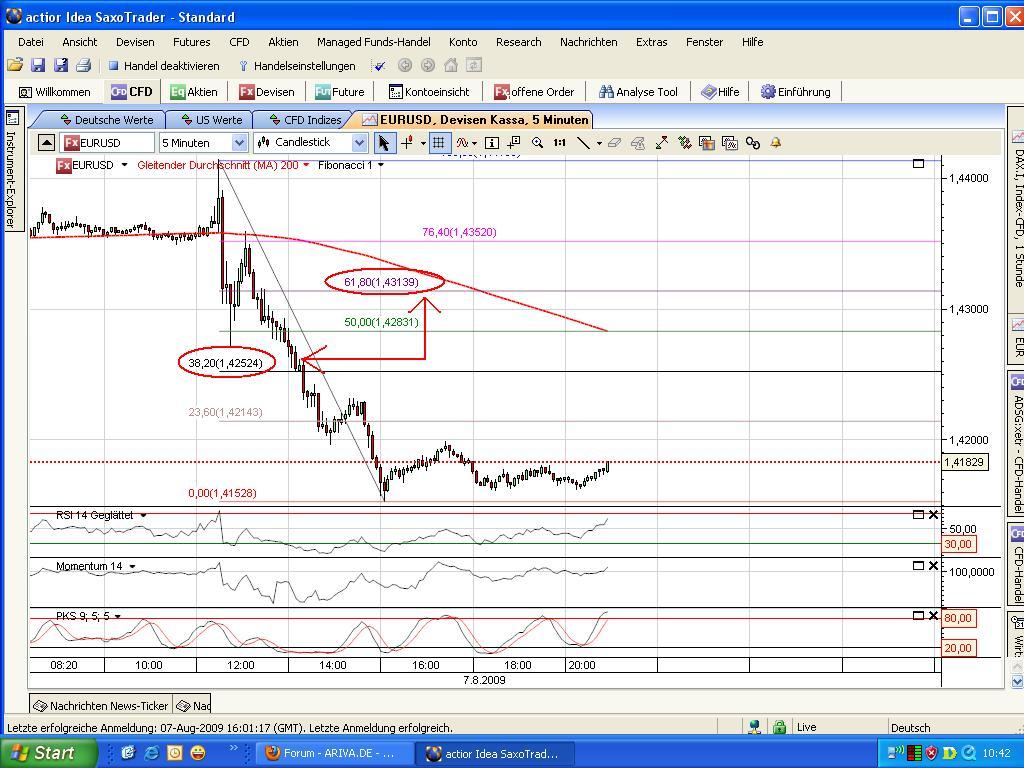Select the pointer tool in chart toolbar
The width and height of the screenshot is (1024, 768).
tap(384, 143)
